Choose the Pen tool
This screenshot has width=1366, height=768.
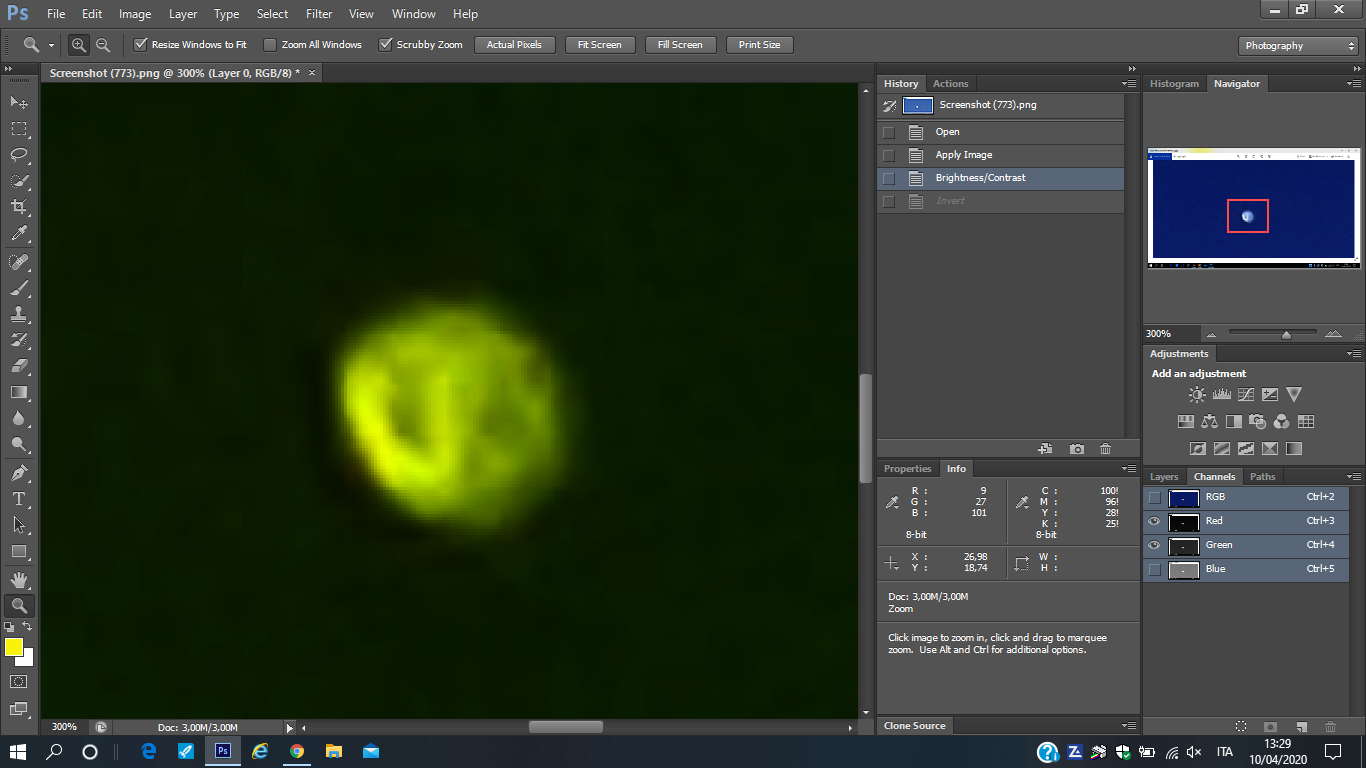(19, 472)
